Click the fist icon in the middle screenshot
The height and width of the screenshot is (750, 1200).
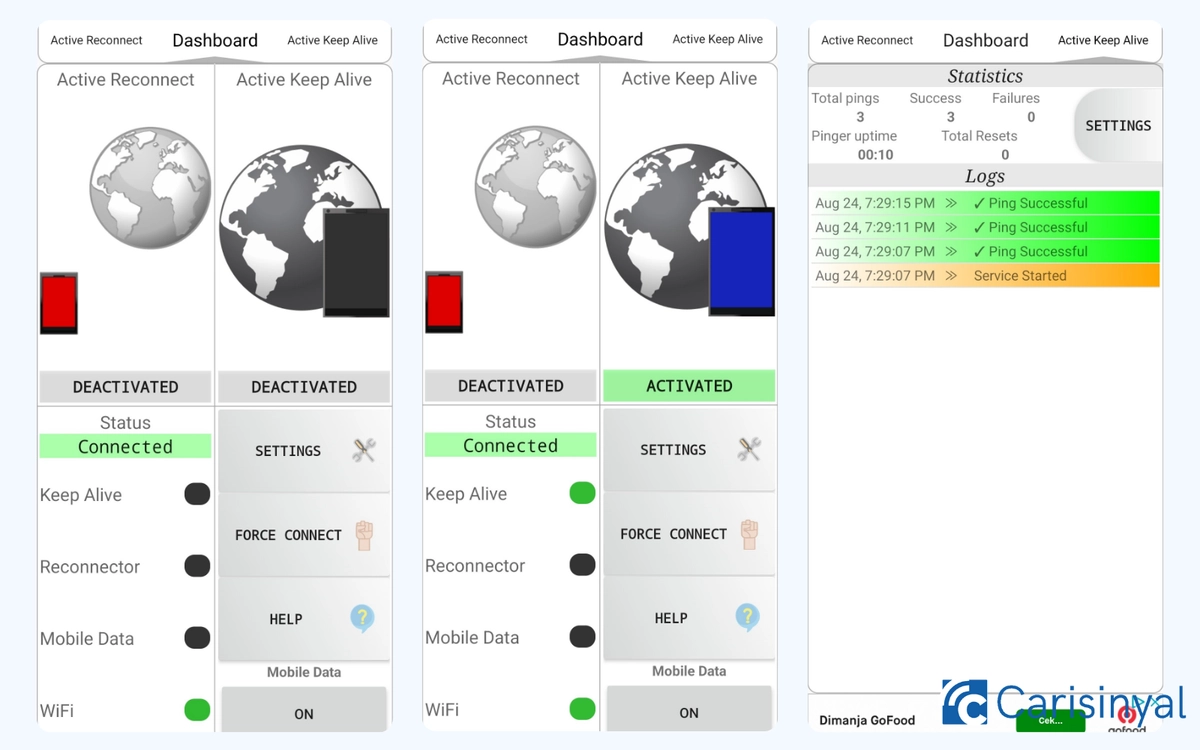coord(749,534)
